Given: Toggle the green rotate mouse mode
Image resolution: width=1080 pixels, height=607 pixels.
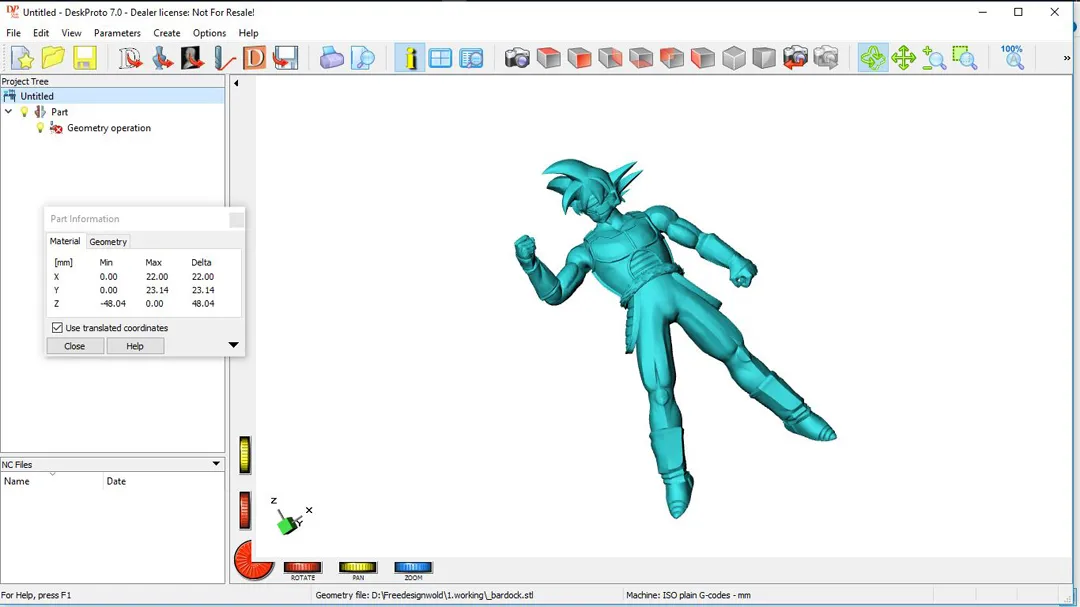Looking at the screenshot, I should pyautogui.click(x=873, y=58).
